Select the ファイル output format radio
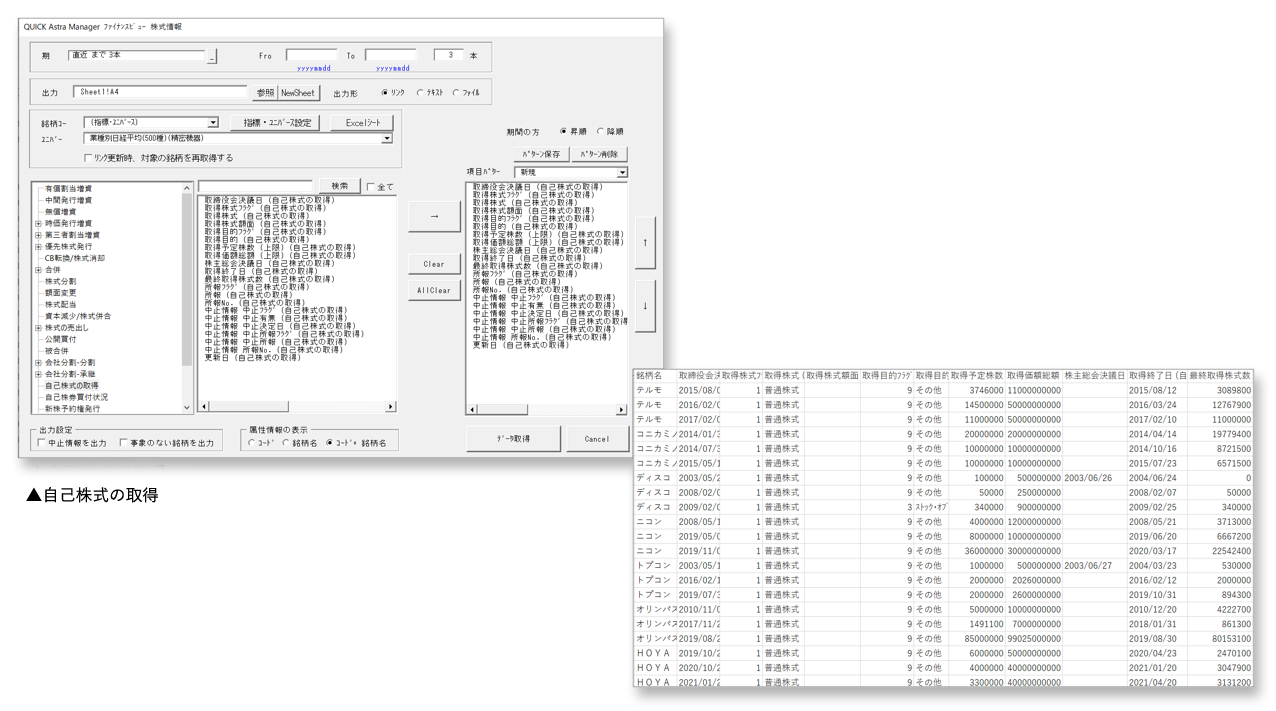Image resolution: width=1276 pixels, height=711 pixels. click(x=455, y=93)
